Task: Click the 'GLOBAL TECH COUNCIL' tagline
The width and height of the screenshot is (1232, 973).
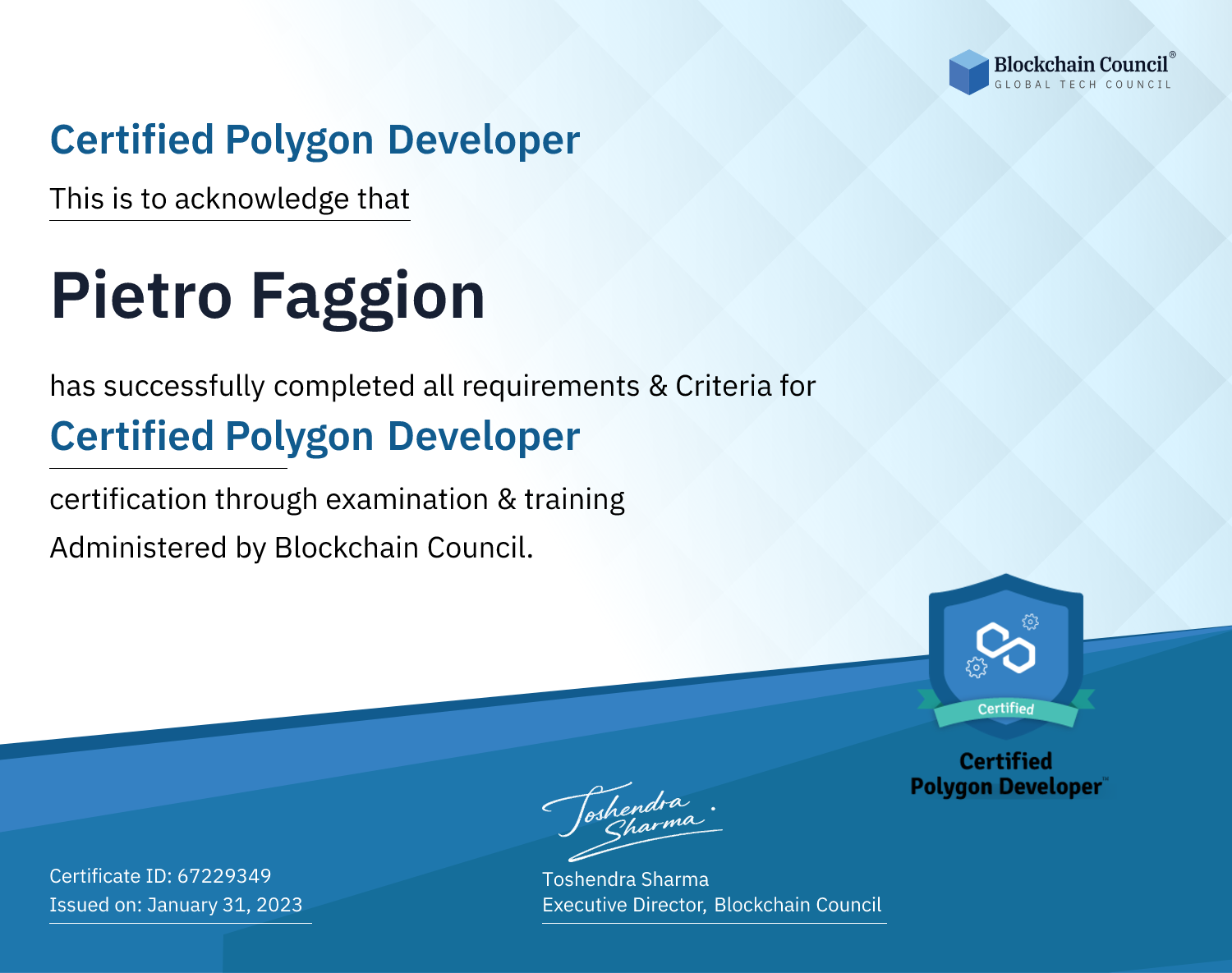Action: (1083, 85)
